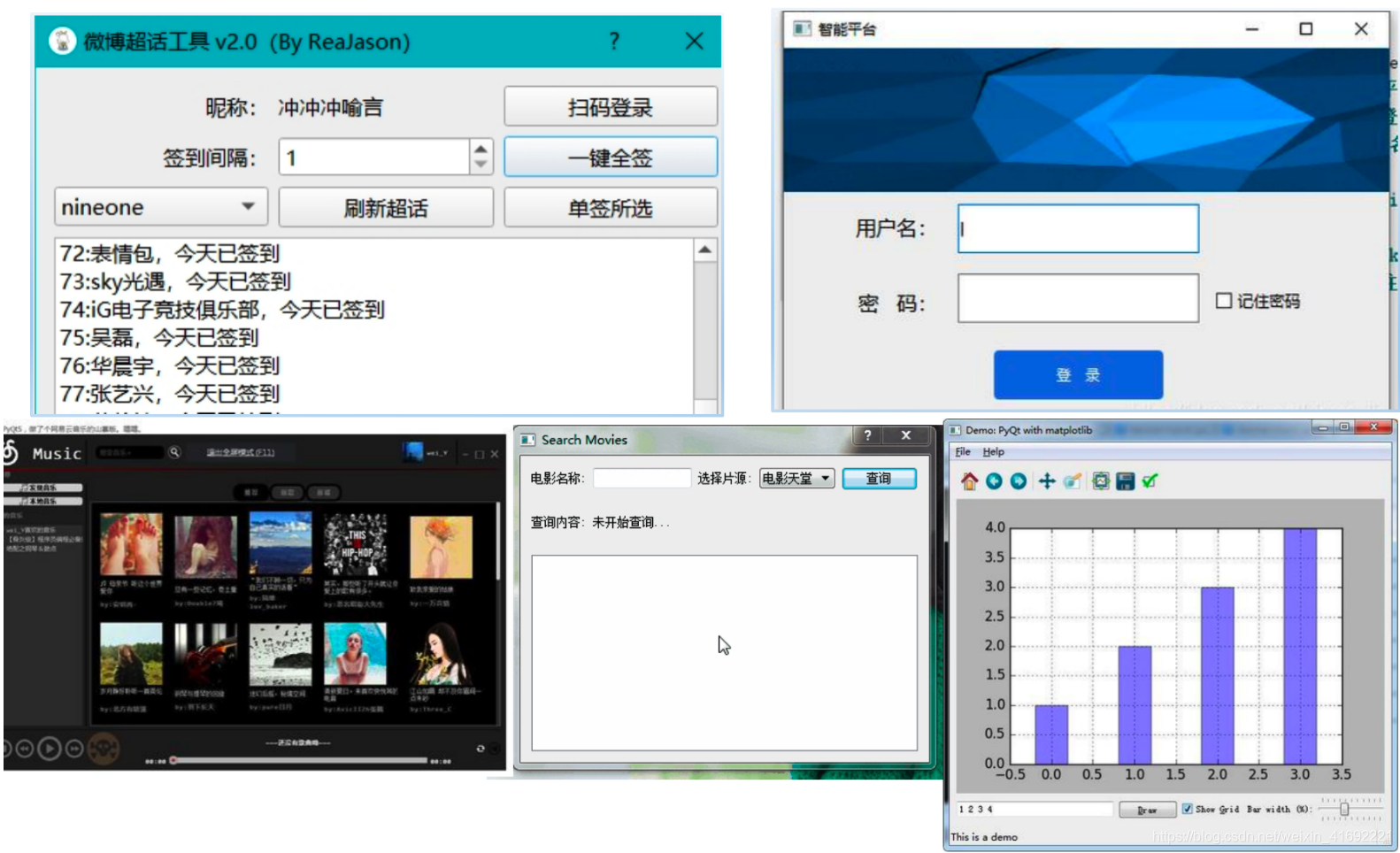Click the search magnifier in Music player
This screenshot has width=1400, height=853.
coord(174,452)
